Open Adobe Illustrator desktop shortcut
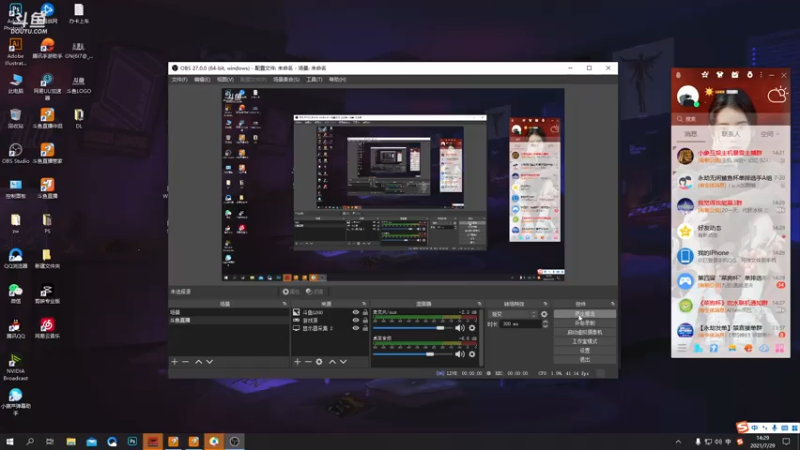The width and height of the screenshot is (800, 450). point(15,52)
